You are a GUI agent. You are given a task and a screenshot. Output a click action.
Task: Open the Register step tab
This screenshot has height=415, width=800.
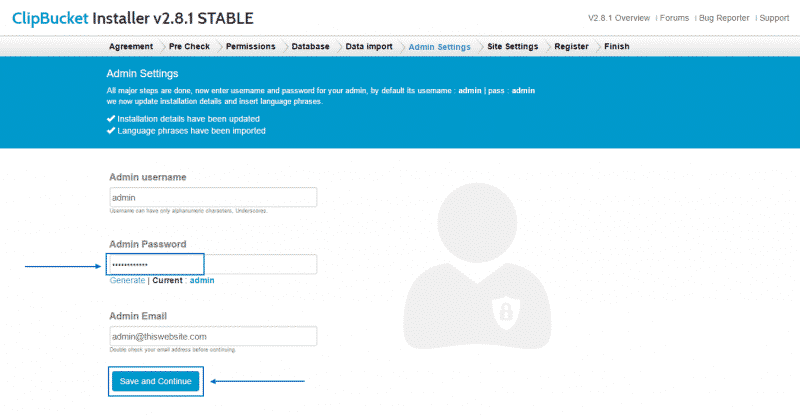(x=571, y=46)
